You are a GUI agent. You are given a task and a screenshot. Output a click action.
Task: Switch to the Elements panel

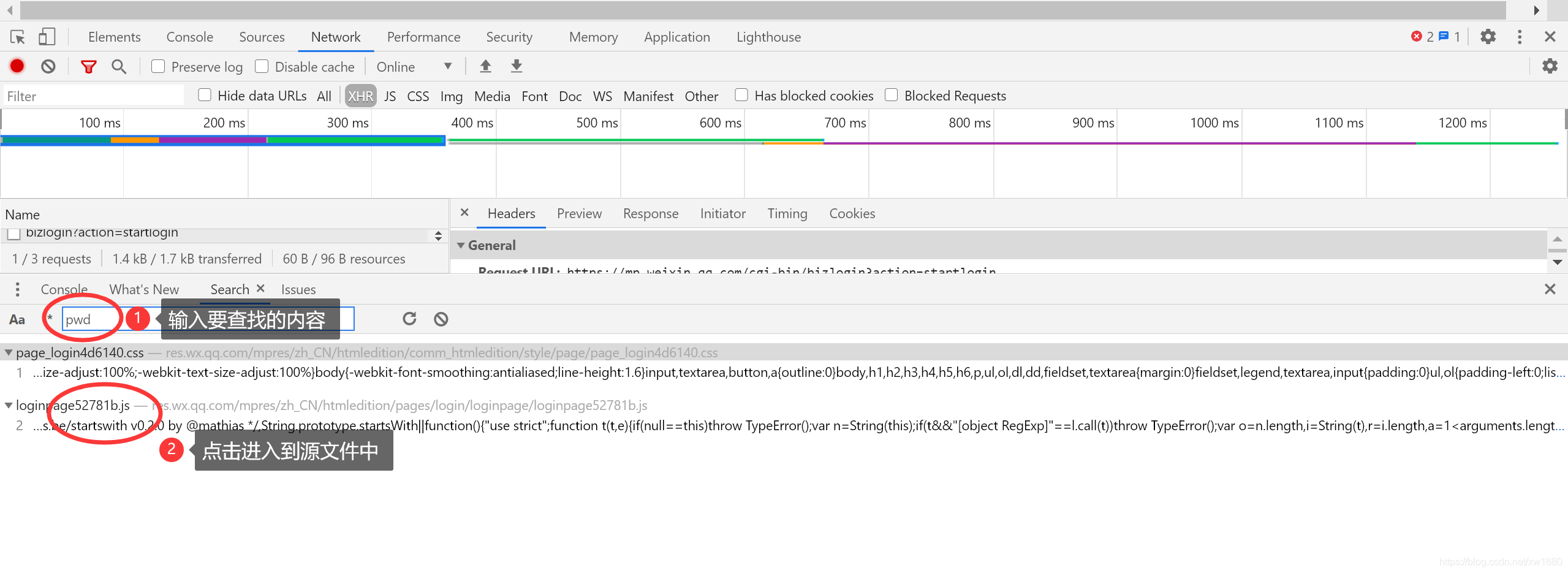click(x=114, y=37)
